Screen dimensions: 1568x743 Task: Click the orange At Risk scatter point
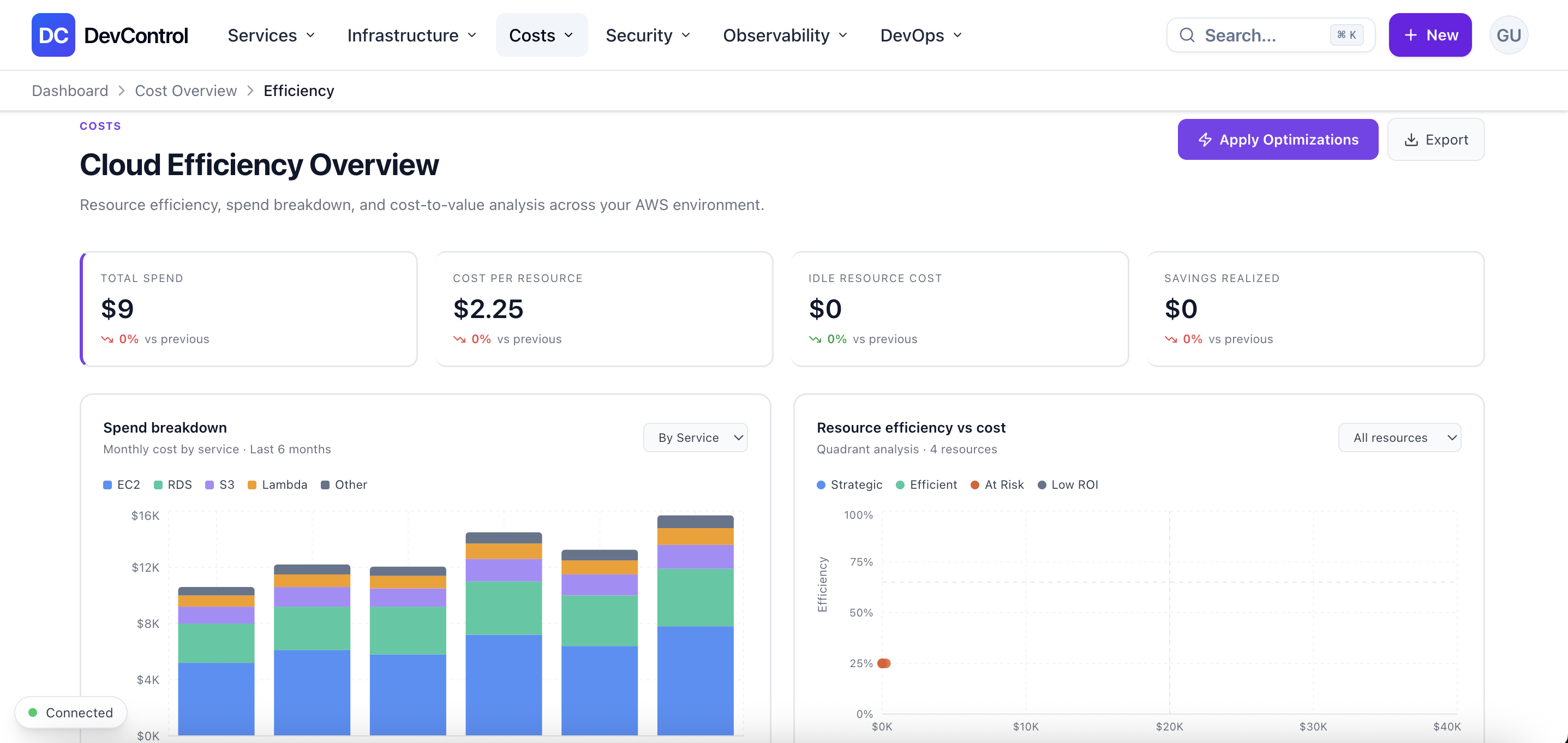[884, 663]
